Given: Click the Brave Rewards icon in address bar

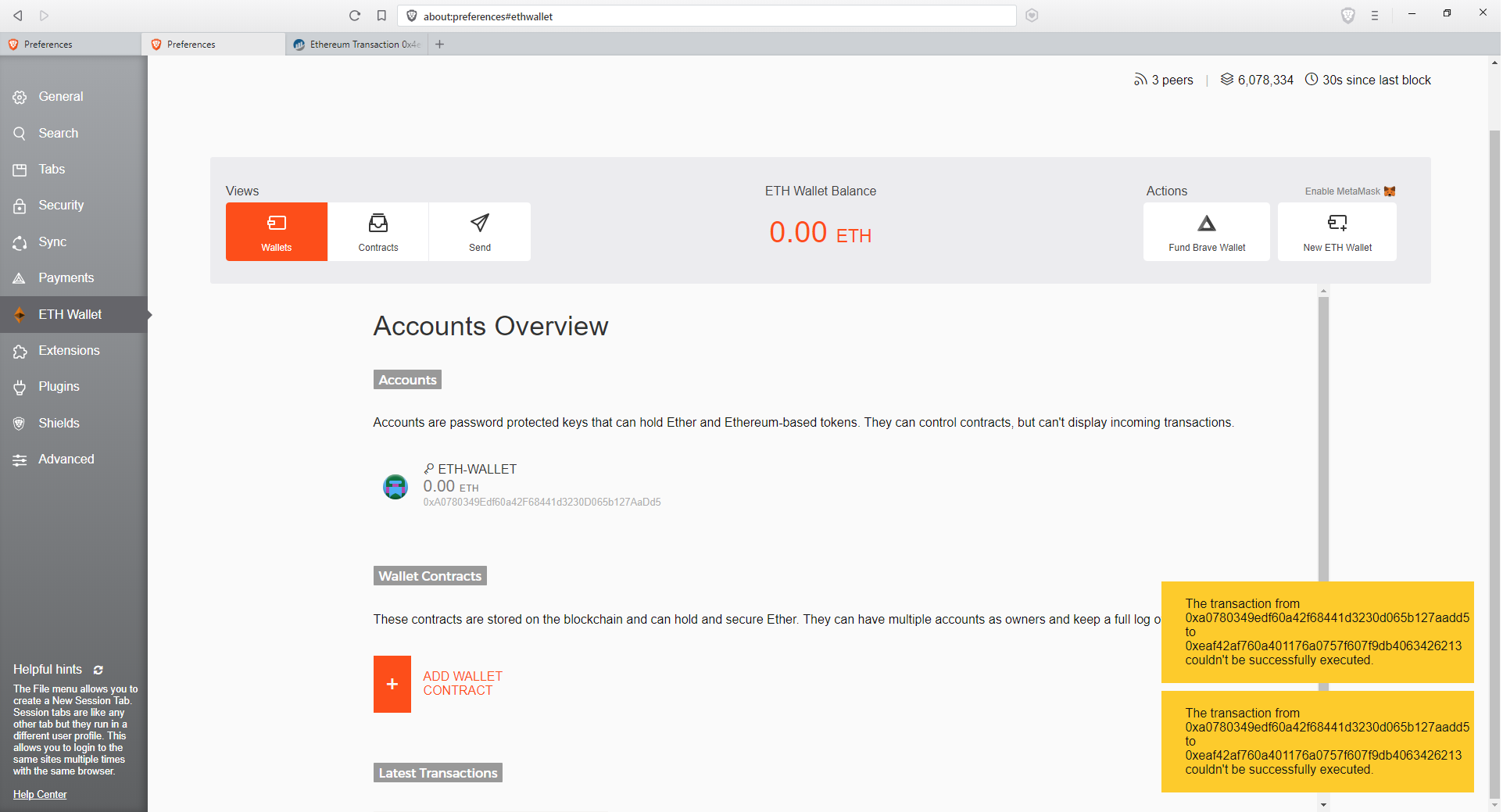Looking at the screenshot, I should point(1032,16).
